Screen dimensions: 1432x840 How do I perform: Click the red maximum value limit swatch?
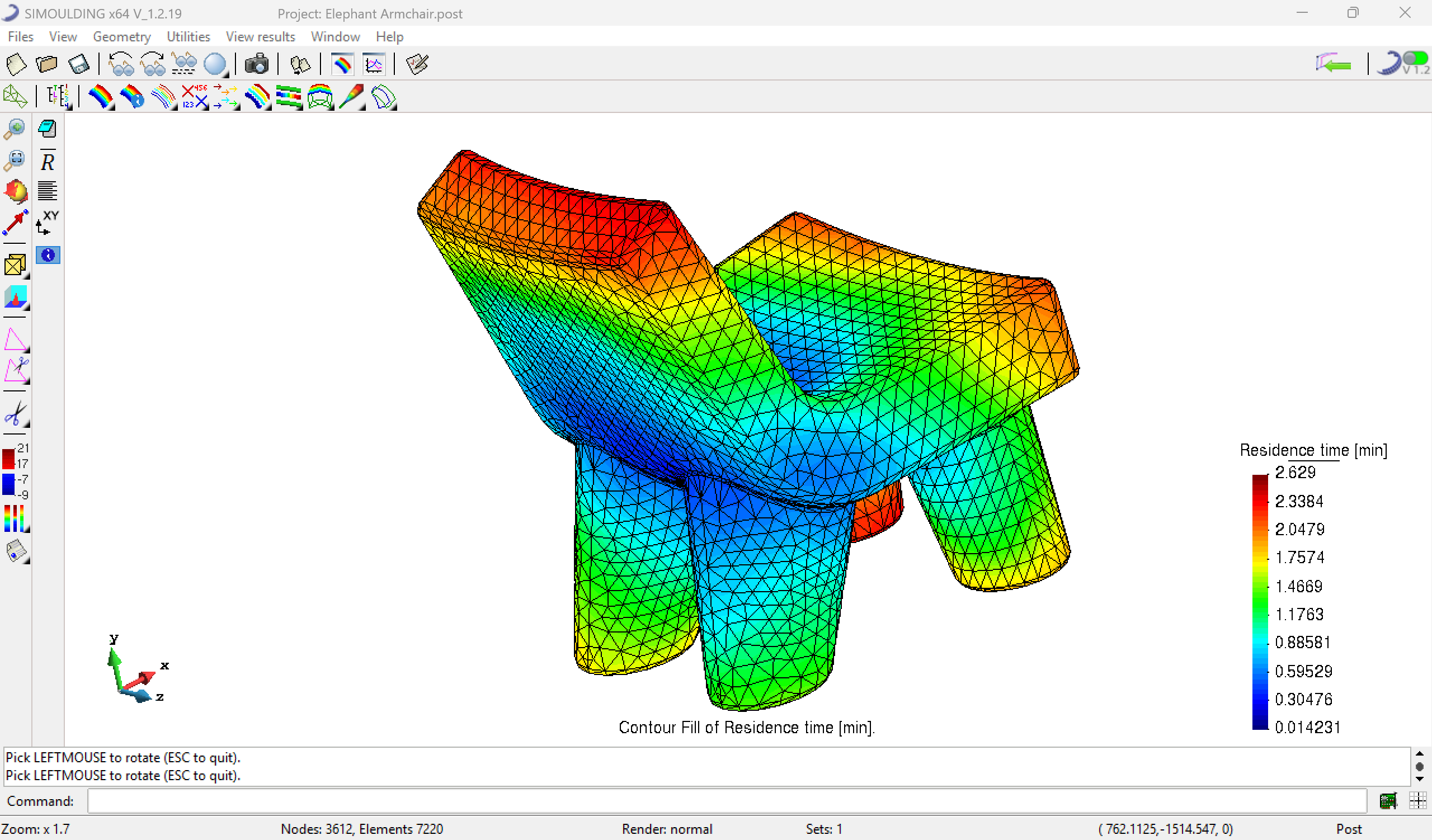point(8,459)
